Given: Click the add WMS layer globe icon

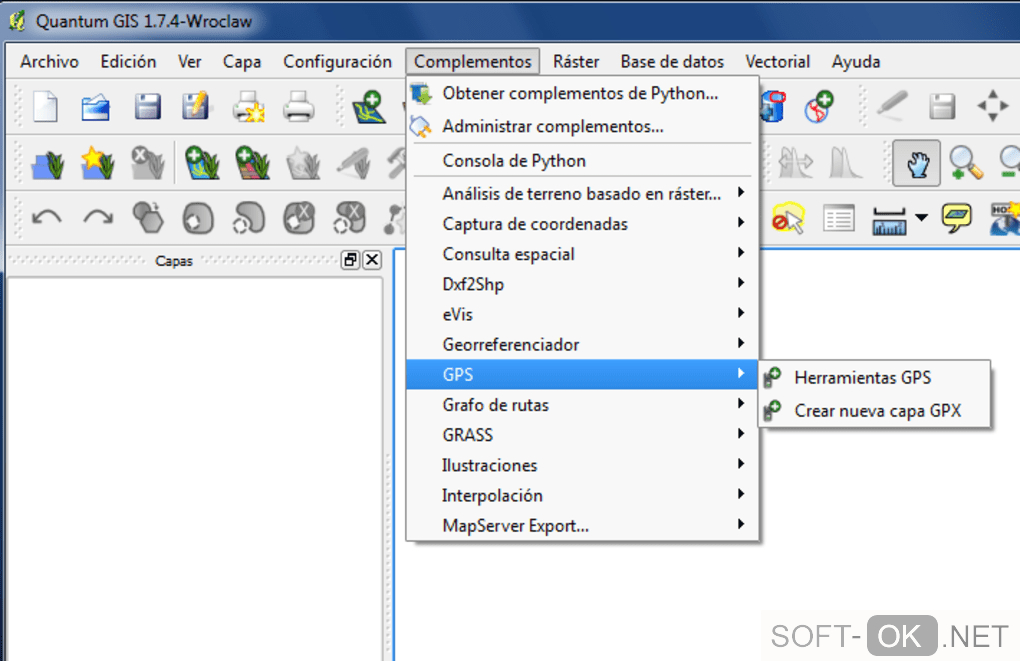Looking at the screenshot, I should [x=818, y=107].
